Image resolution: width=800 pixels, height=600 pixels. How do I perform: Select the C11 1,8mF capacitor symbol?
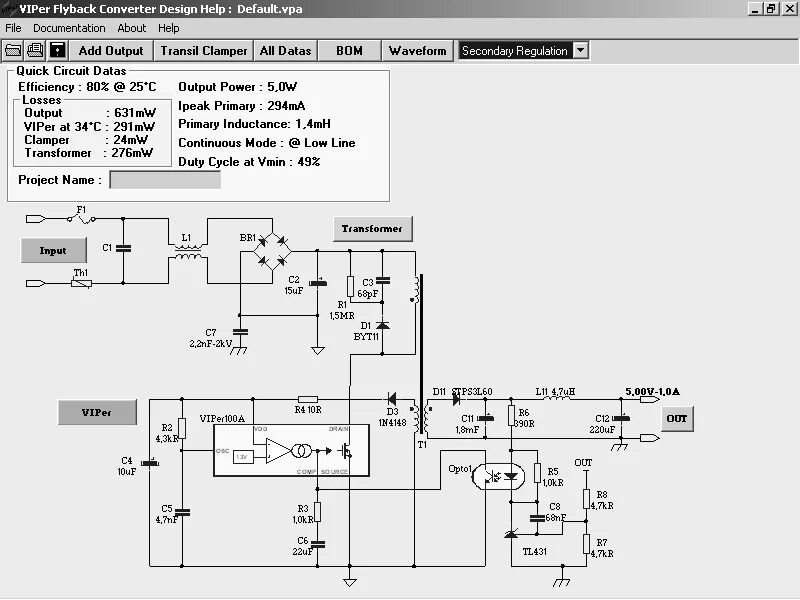(x=485, y=418)
